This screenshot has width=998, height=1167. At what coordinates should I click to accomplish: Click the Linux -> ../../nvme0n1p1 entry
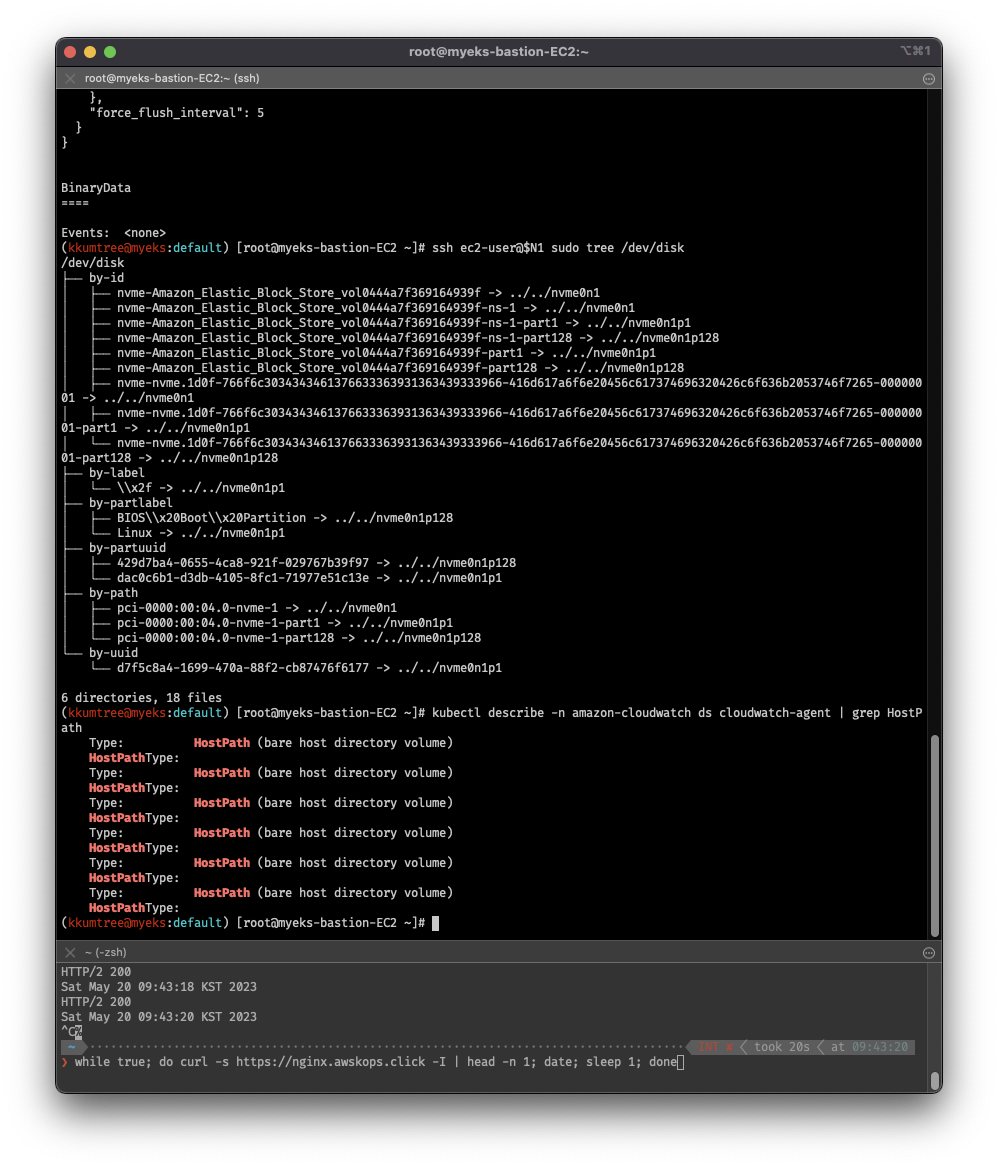[x=200, y=533]
